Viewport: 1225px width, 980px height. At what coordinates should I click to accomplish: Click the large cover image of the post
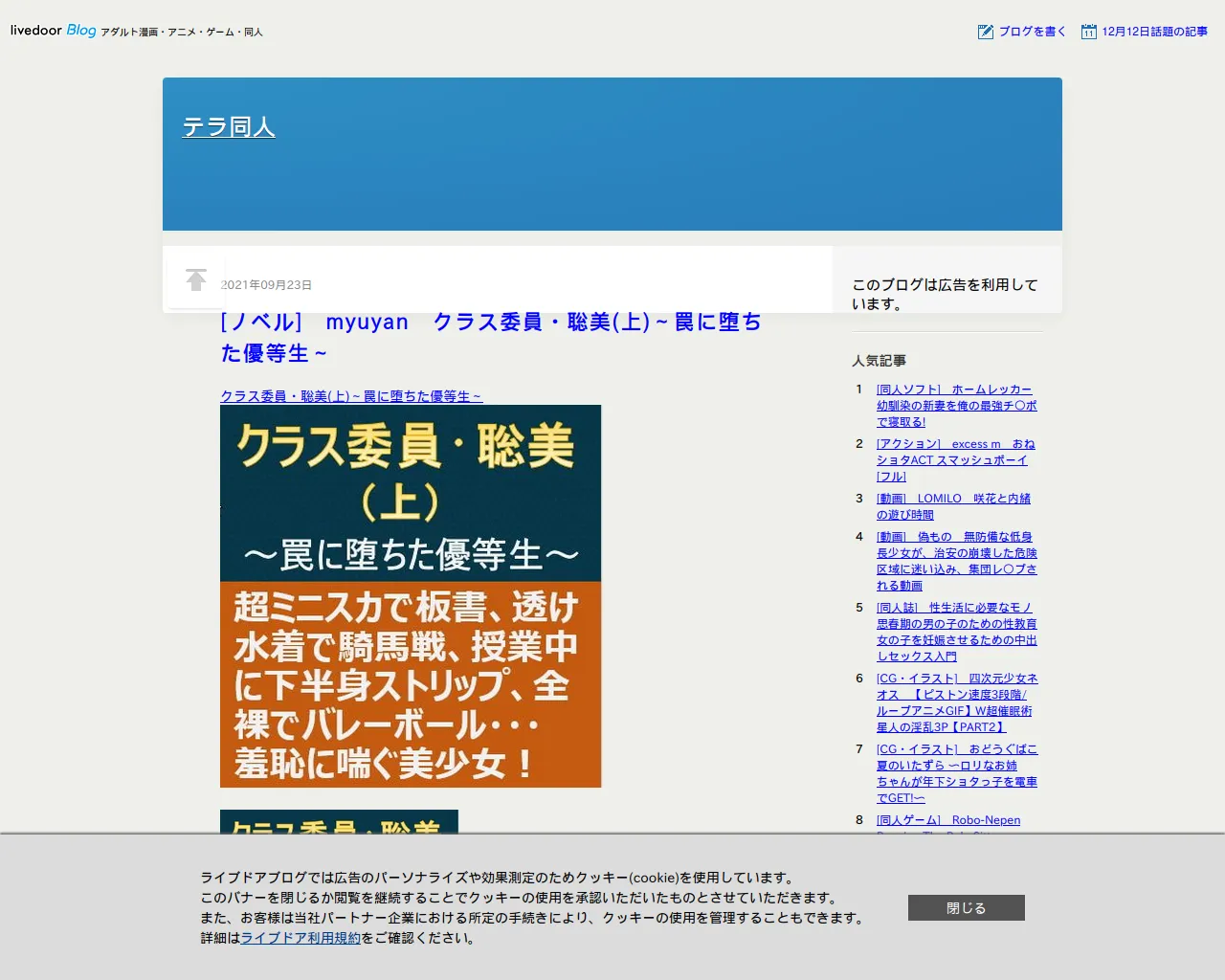pyautogui.click(x=411, y=595)
